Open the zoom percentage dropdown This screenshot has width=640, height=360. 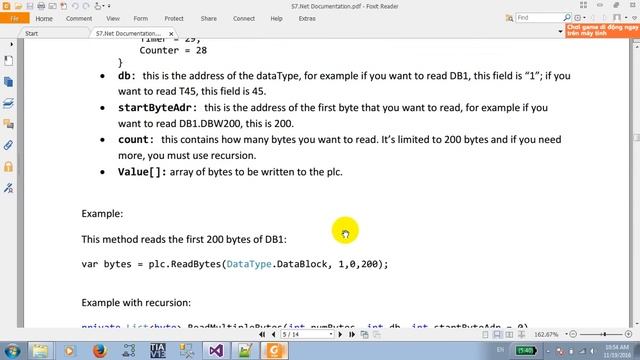coord(567,334)
